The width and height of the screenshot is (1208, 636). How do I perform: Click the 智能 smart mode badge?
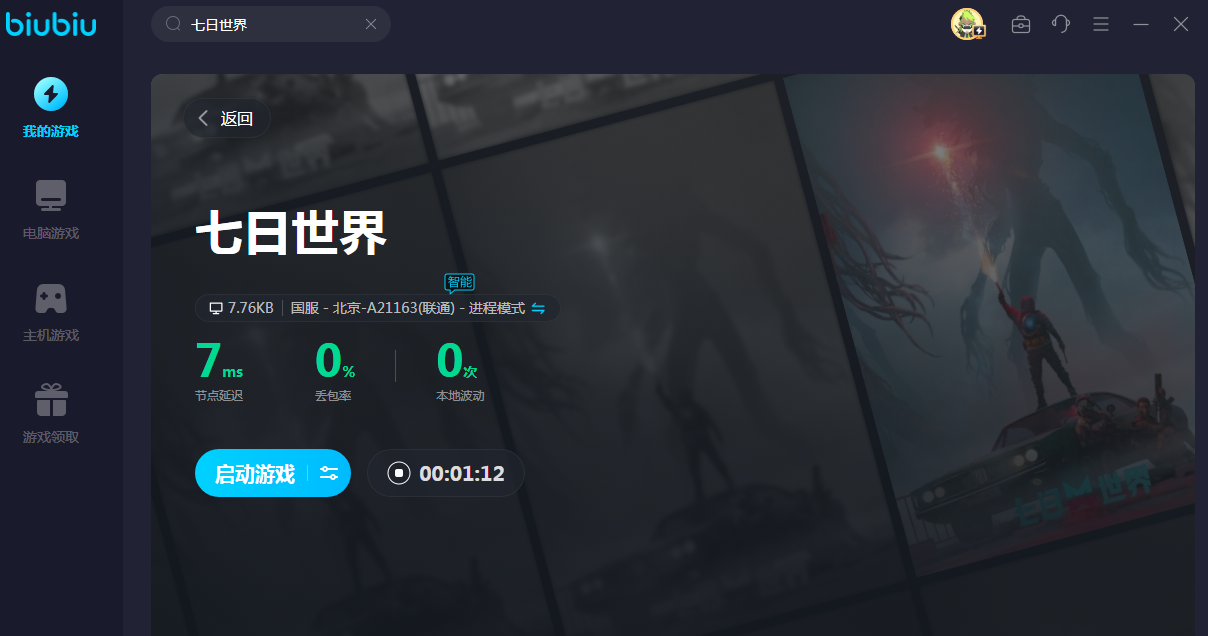click(x=459, y=282)
